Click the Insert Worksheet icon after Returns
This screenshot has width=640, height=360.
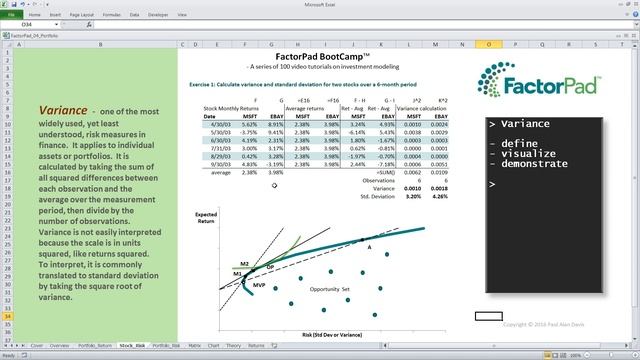click(x=274, y=345)
